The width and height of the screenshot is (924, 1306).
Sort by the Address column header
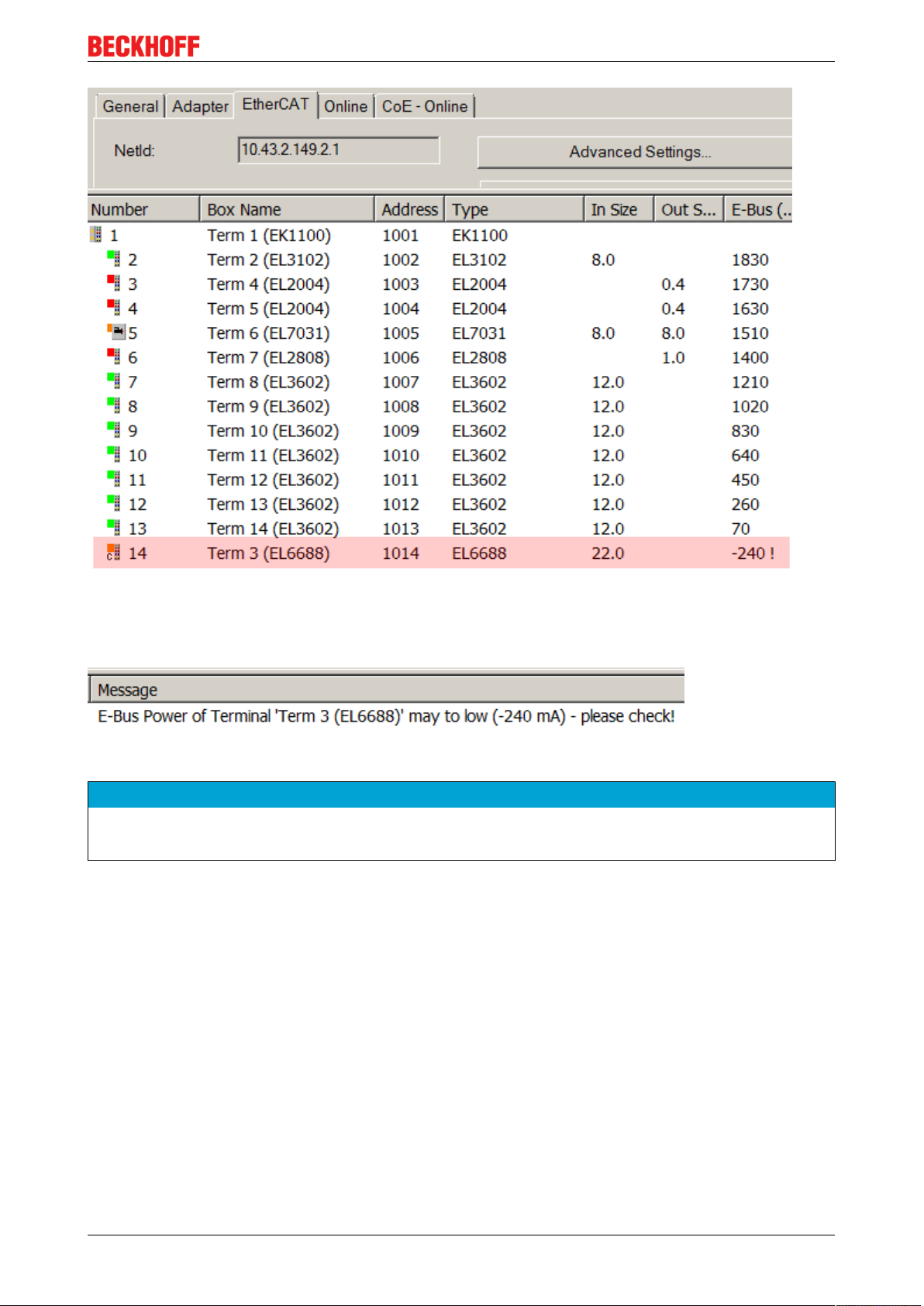click(409, 209)
